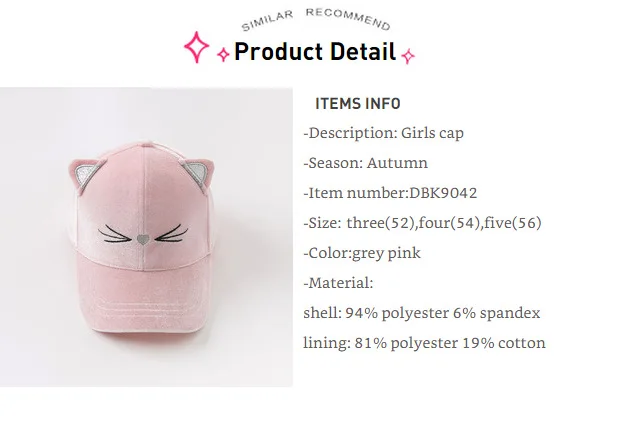Click the right glitter cat ear on cap
This screenshot has width=620, height=433.
(200, 172)
